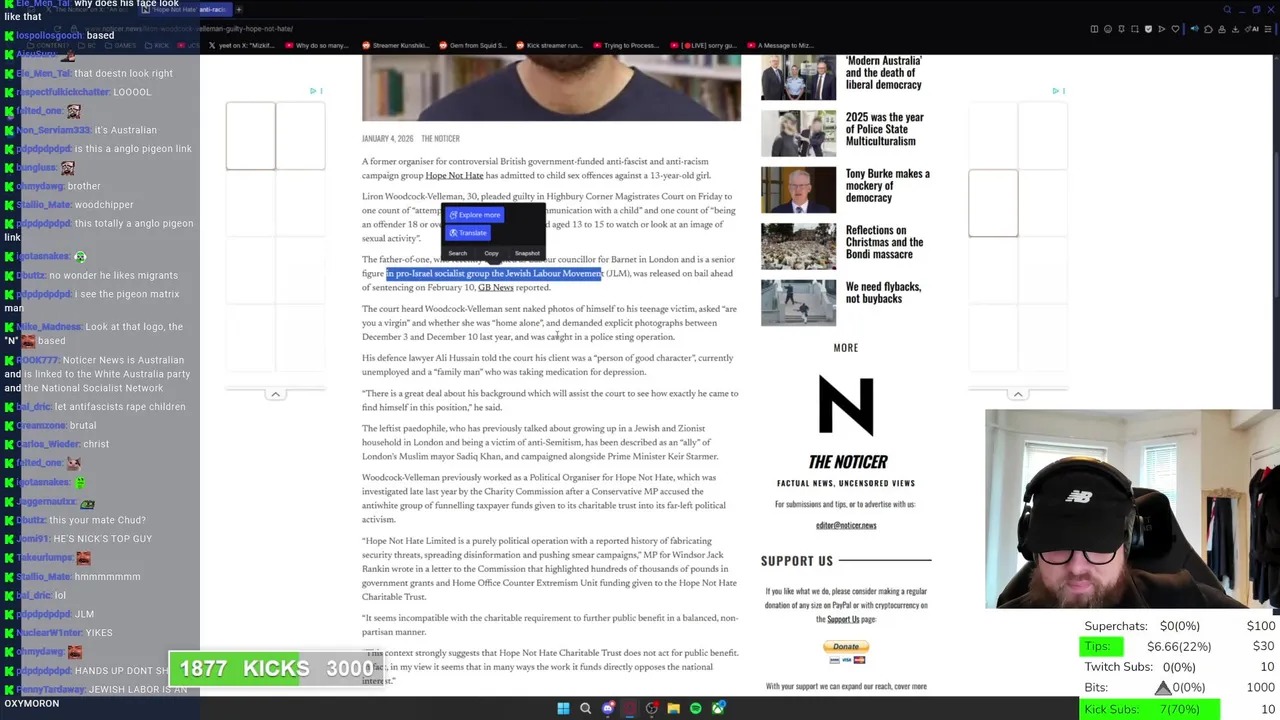
Task: Open 'Modern Australia and the death of liberal democracy' article
Action: (x=883, y=72)
